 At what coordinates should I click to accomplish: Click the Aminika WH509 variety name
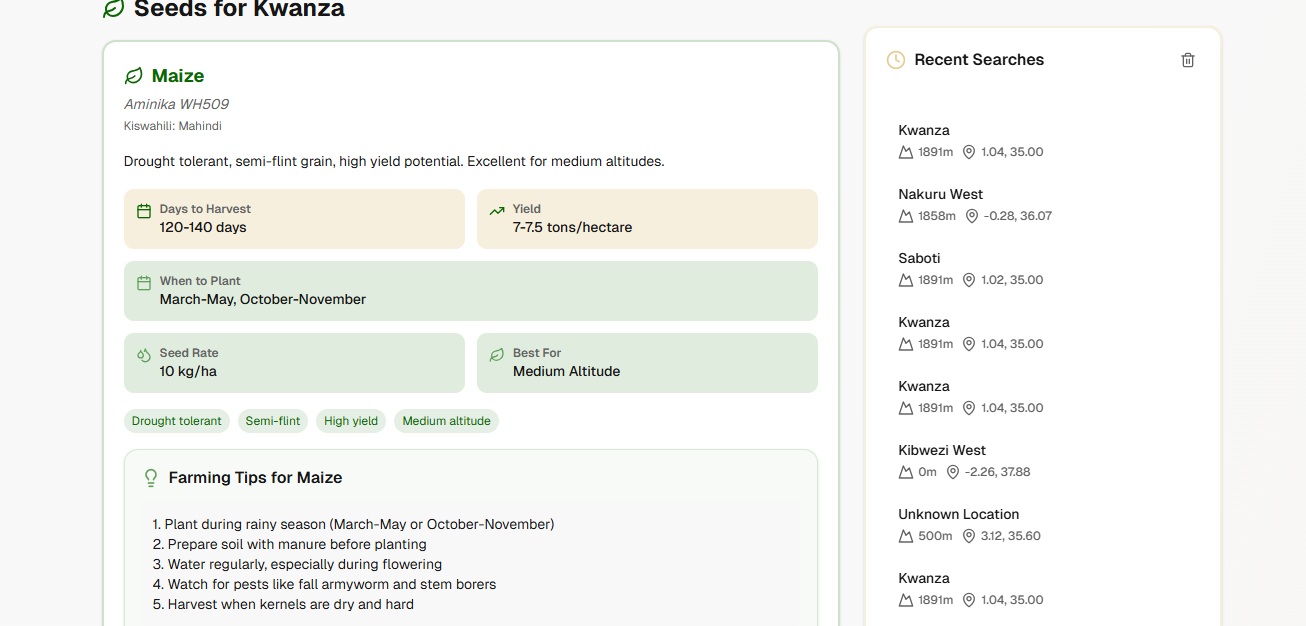click(176, 104)
